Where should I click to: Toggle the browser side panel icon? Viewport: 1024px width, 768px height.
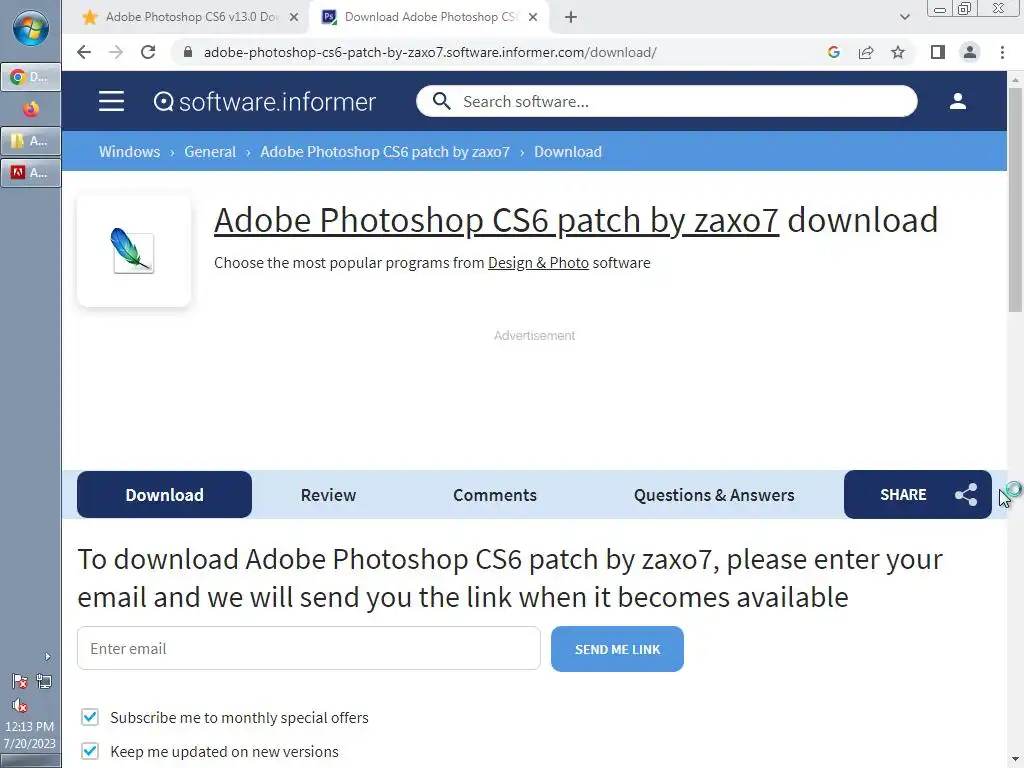[x=938, y=52]
